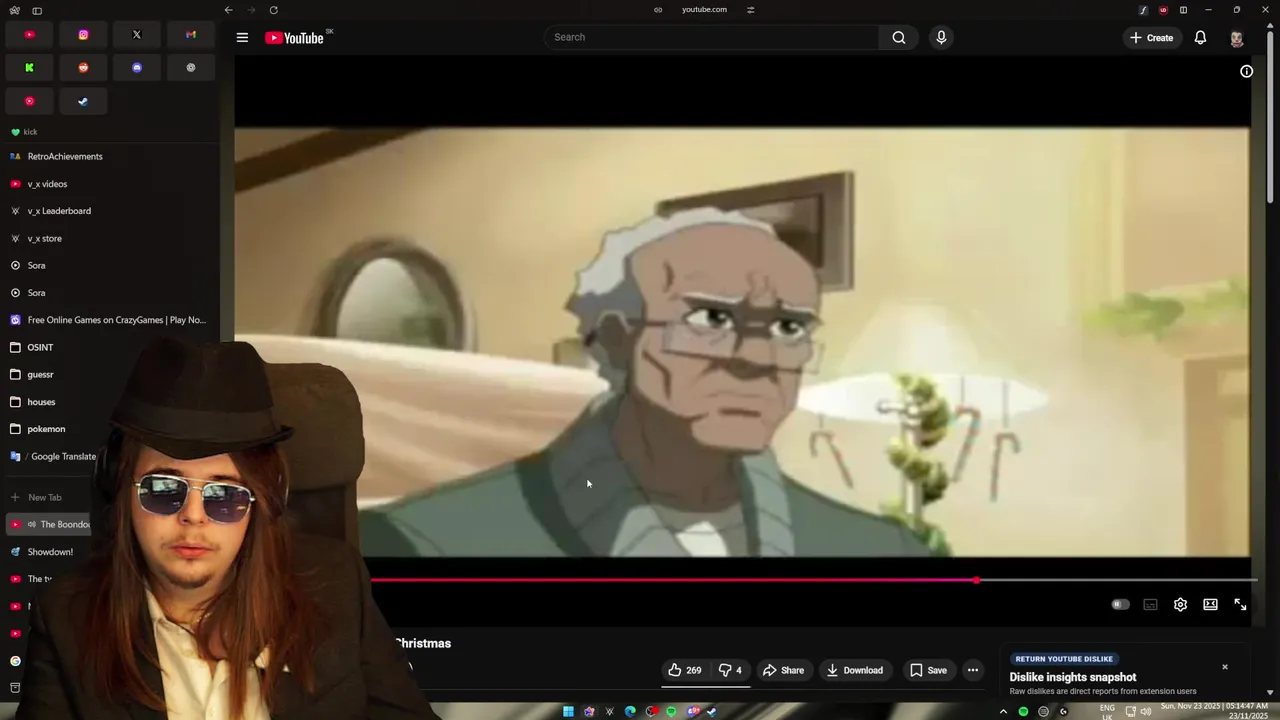The image size is (1280, 720).
Task: Open the ChatGPT pinned tab tile
Action: [190, 68]
